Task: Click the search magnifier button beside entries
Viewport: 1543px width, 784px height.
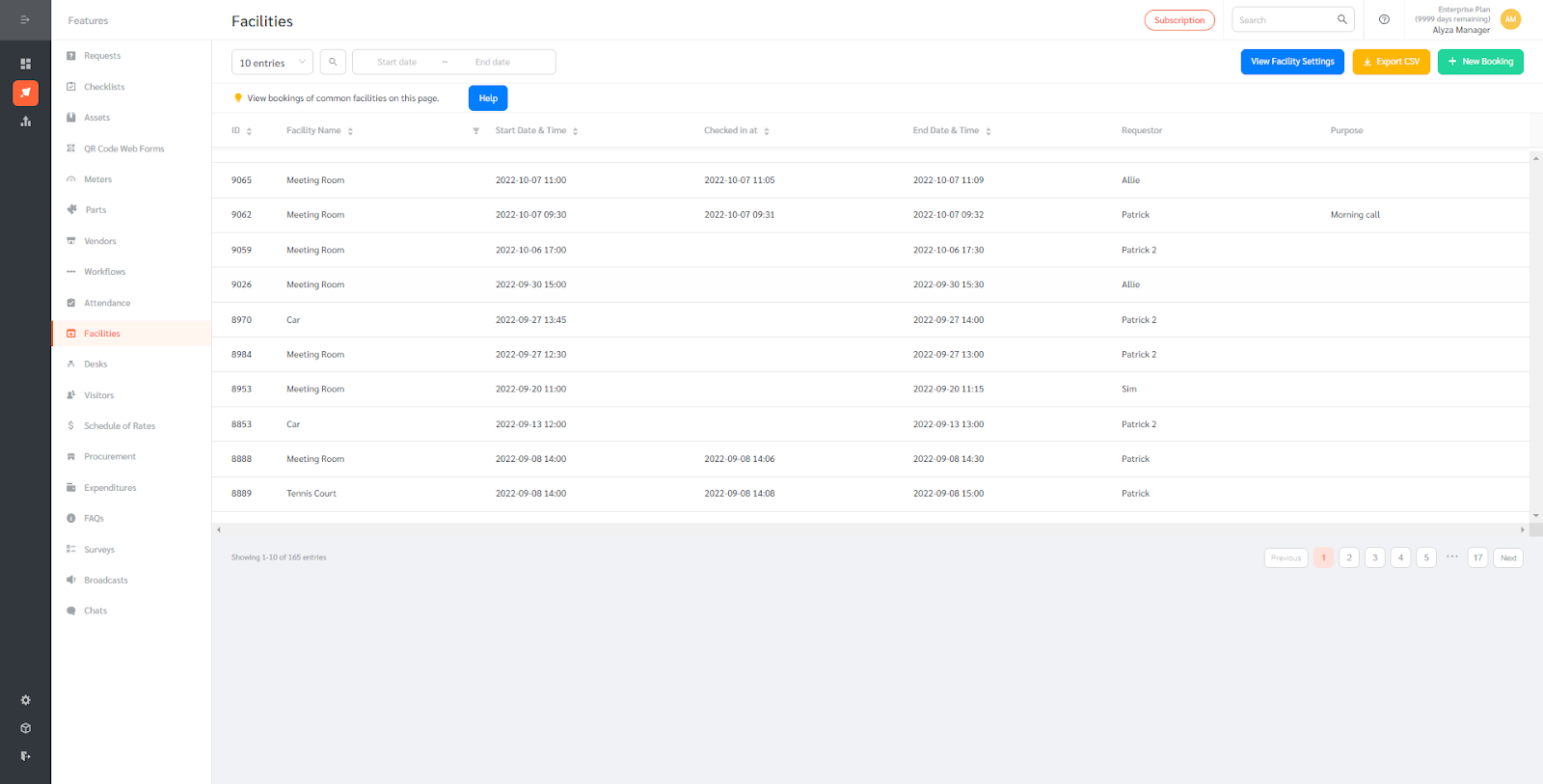Action: click(x=333, y=62)
